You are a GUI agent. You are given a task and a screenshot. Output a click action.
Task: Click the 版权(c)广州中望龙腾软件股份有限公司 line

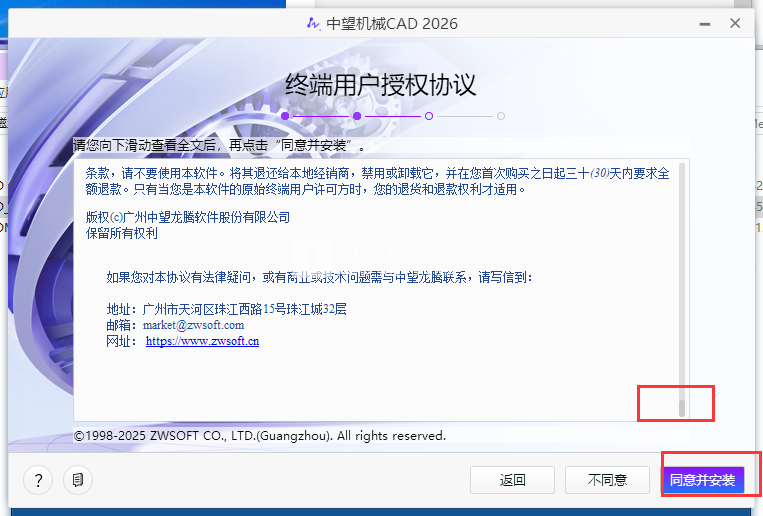pos(188,217)
